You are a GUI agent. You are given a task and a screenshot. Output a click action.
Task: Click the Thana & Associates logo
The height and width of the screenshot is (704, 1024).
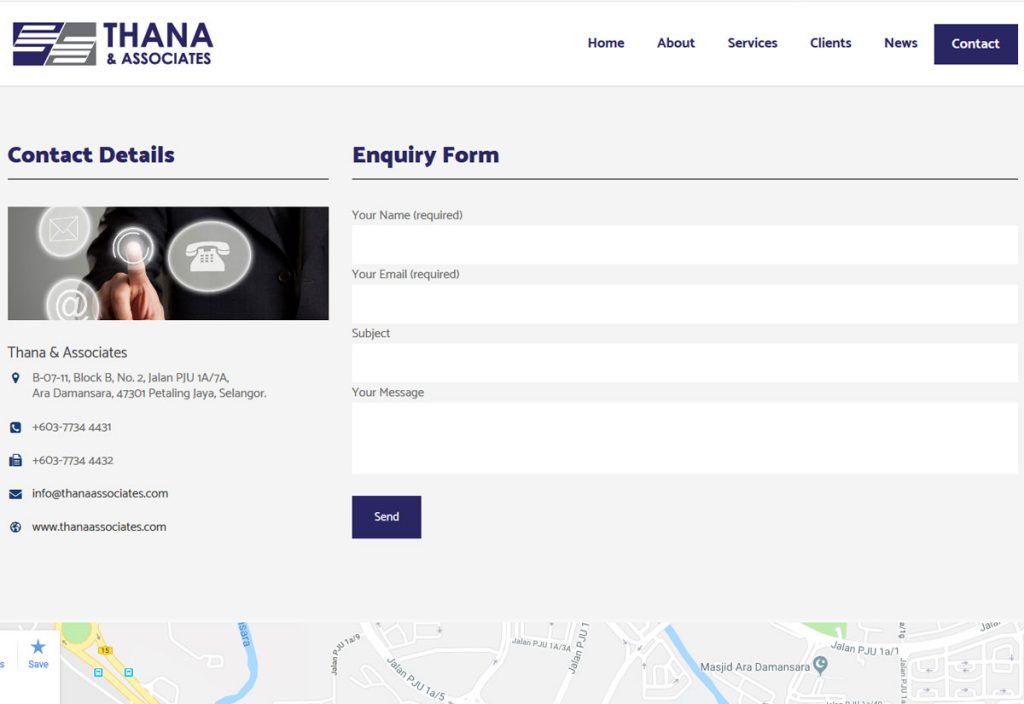pyautogui.click(x=112, y=44)
